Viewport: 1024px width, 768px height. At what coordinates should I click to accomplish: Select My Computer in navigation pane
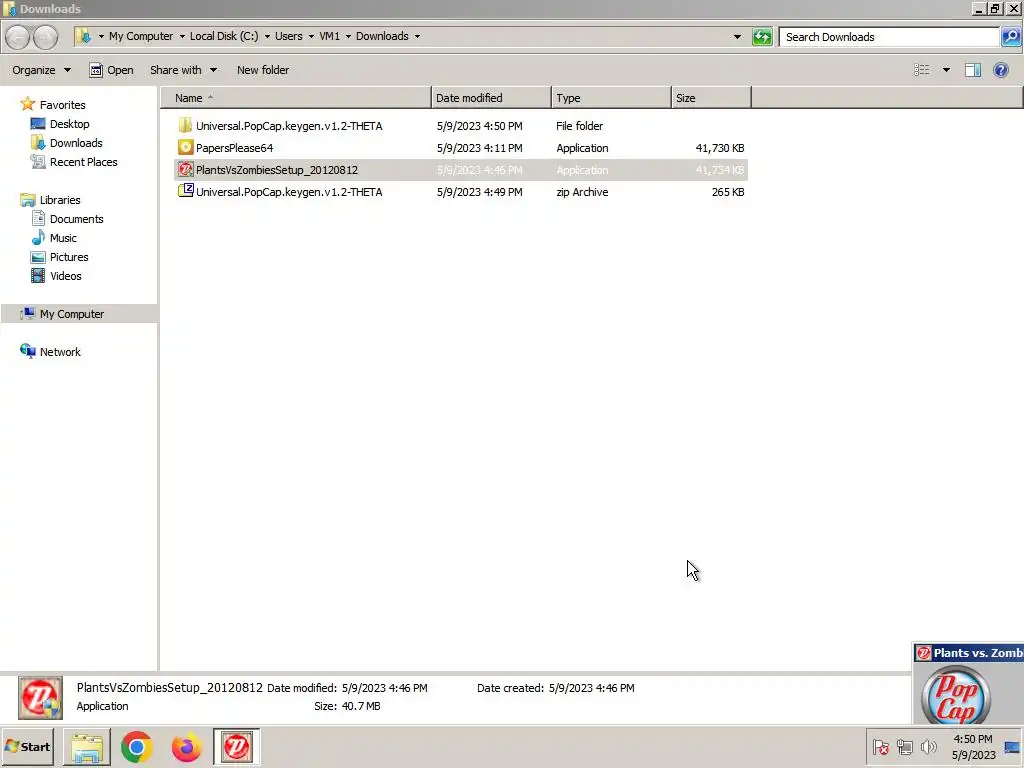coord(71,314)
